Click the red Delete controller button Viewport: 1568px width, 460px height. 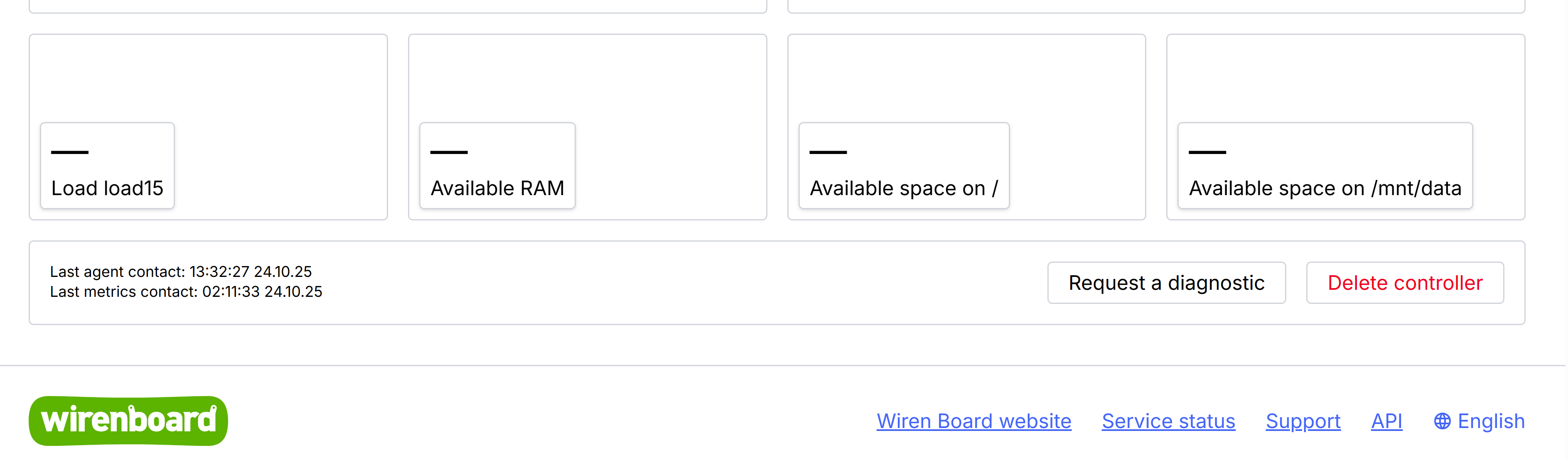pyautogui.click(x=1404, y=283)
